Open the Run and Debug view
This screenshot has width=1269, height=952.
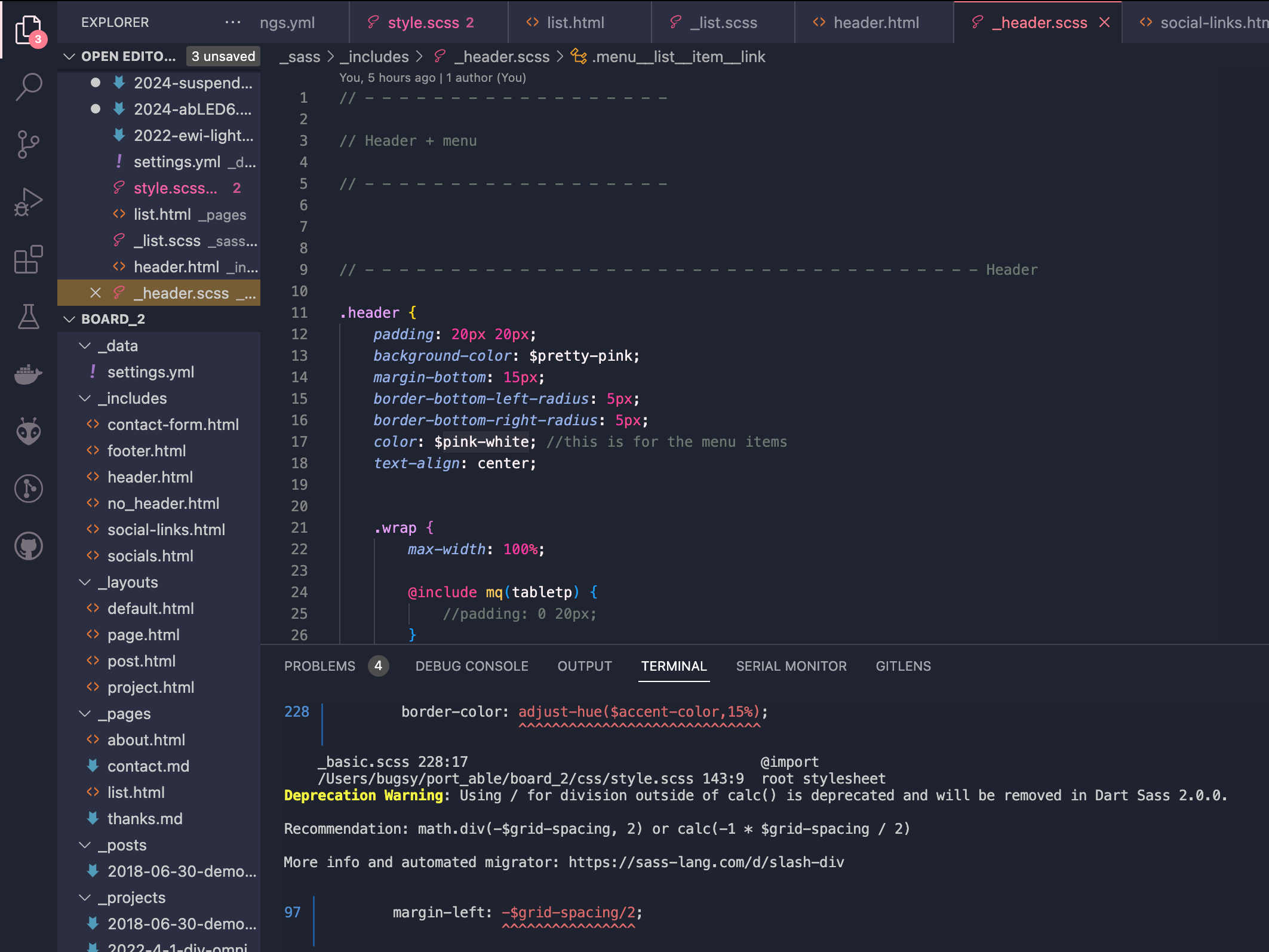point(28,202)
